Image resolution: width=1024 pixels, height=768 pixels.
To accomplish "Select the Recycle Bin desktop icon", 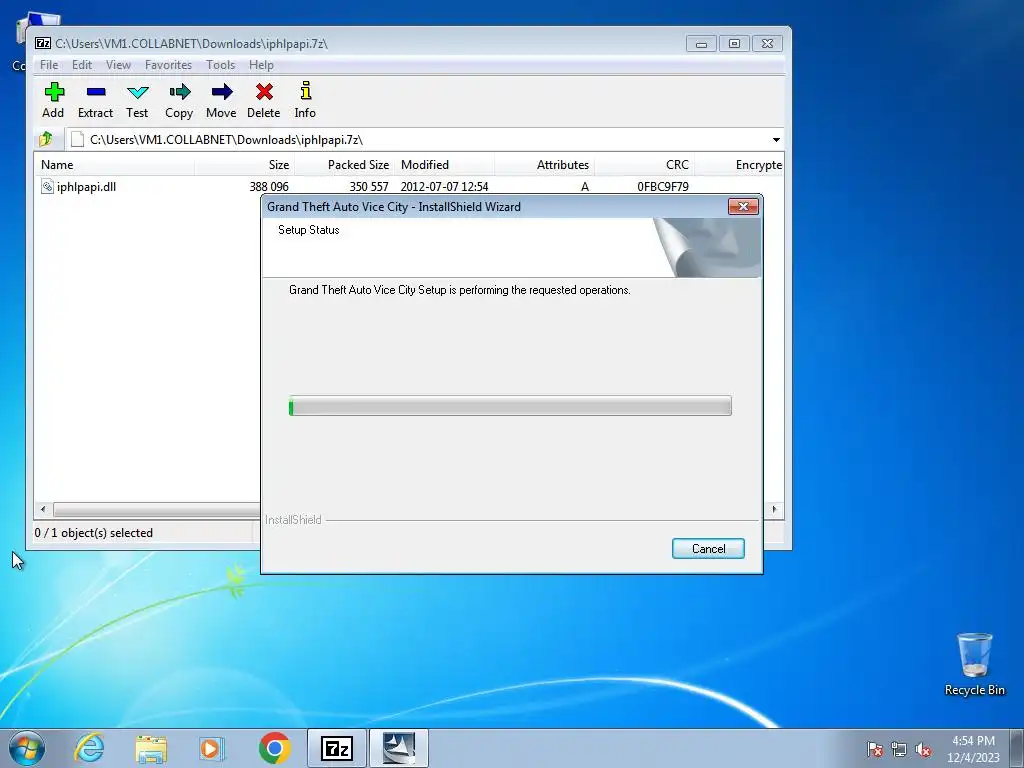I will coord(974,664).
